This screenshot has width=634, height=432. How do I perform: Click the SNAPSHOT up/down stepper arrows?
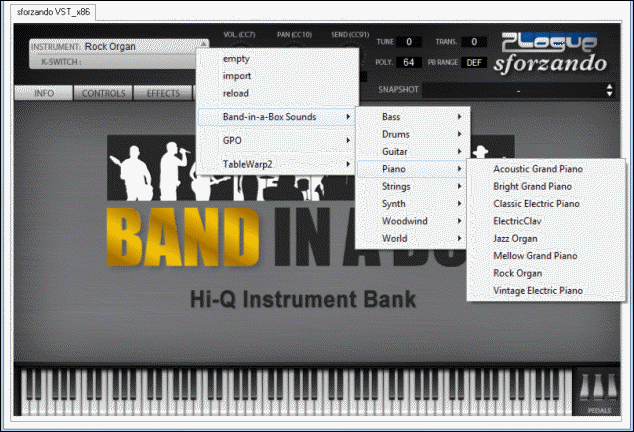click(x=609, y=90)
